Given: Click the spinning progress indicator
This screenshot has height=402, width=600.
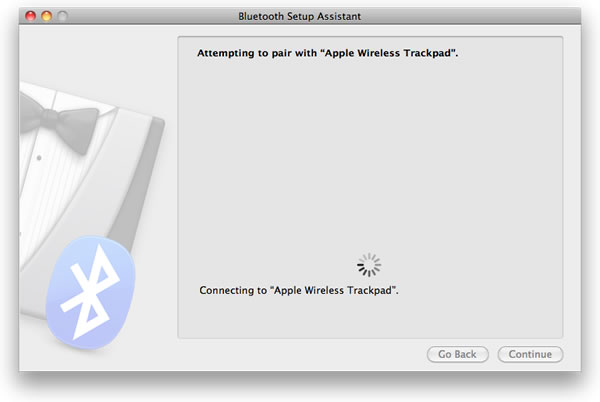Looking at the screenshot, I should pos(369,264).
